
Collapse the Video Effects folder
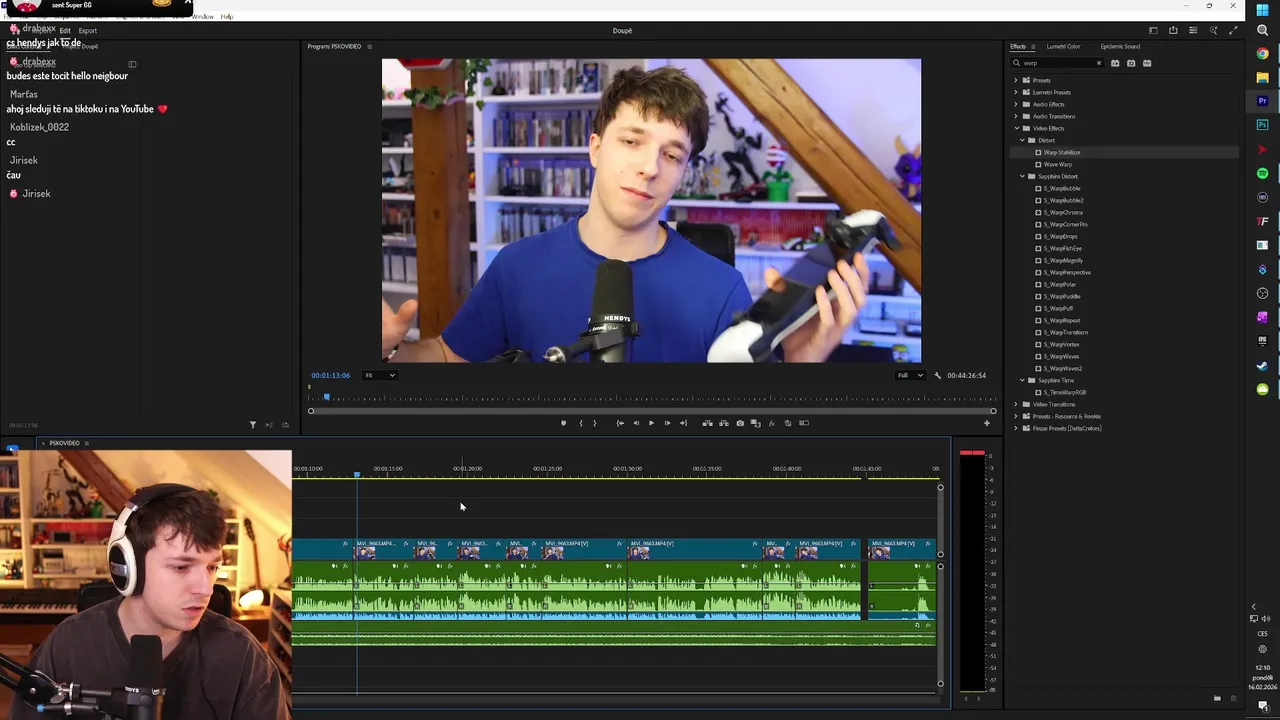(x=1016, y=128)
